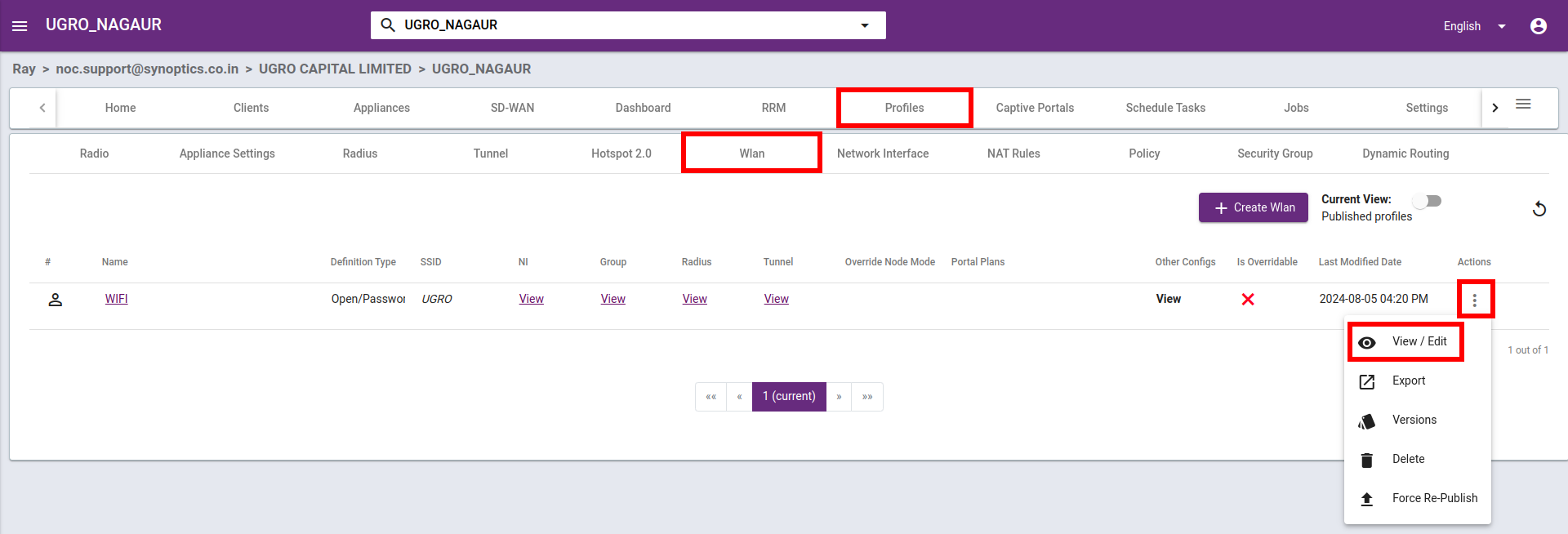The image size is (1568, 534).
Task: Switch to the Tunnel sub-tab
Action: (491, 154)
